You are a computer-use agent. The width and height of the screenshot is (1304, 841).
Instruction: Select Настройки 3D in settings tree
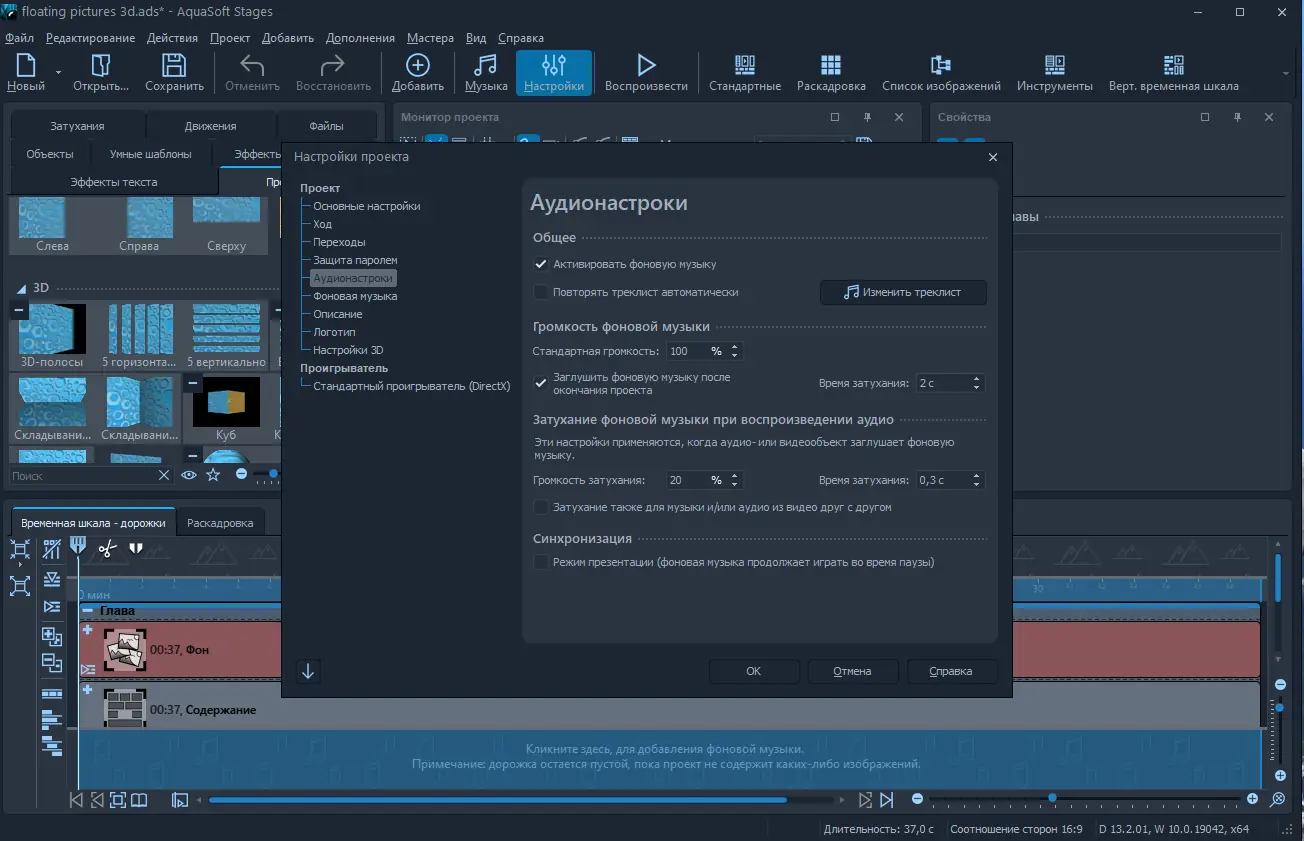click(x=348, y=350)
